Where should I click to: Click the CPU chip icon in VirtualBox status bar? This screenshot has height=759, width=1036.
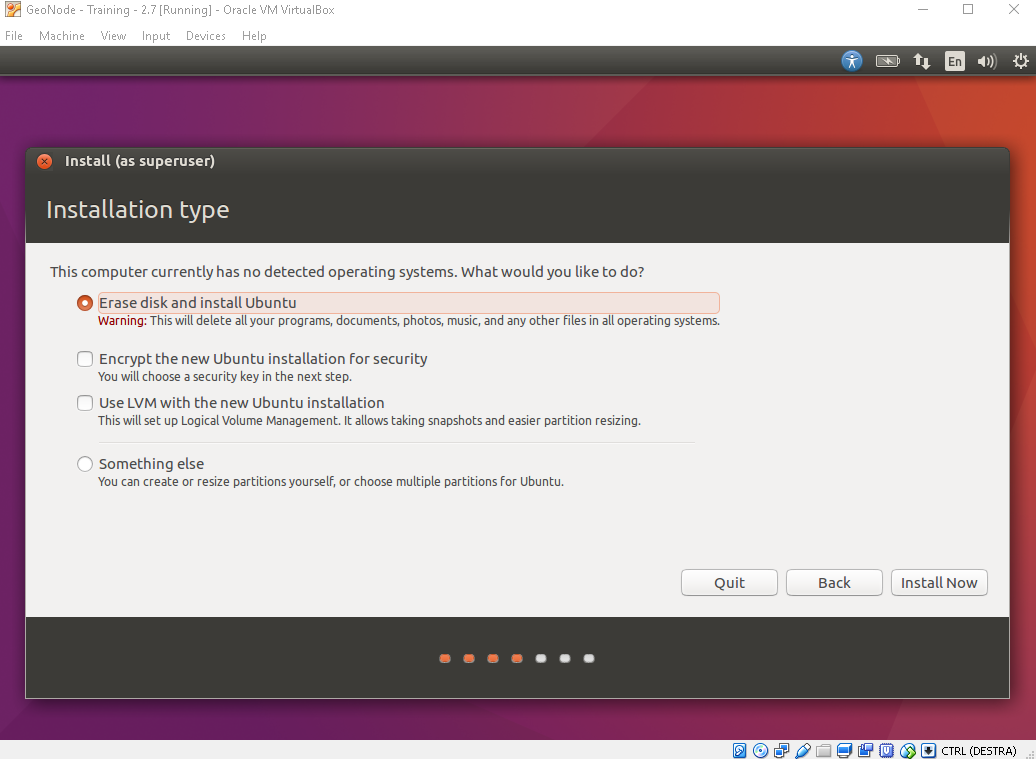pos(887,750)
